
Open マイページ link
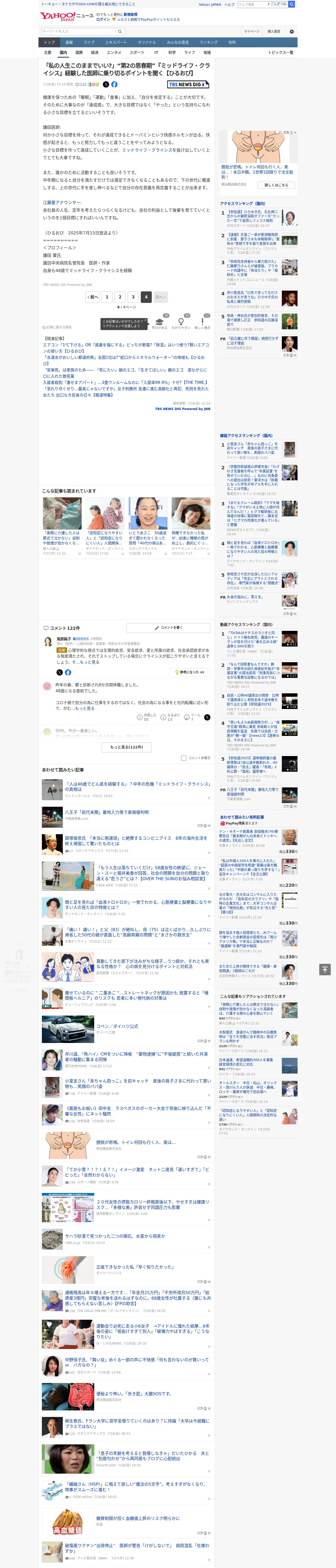click(251, 32)
